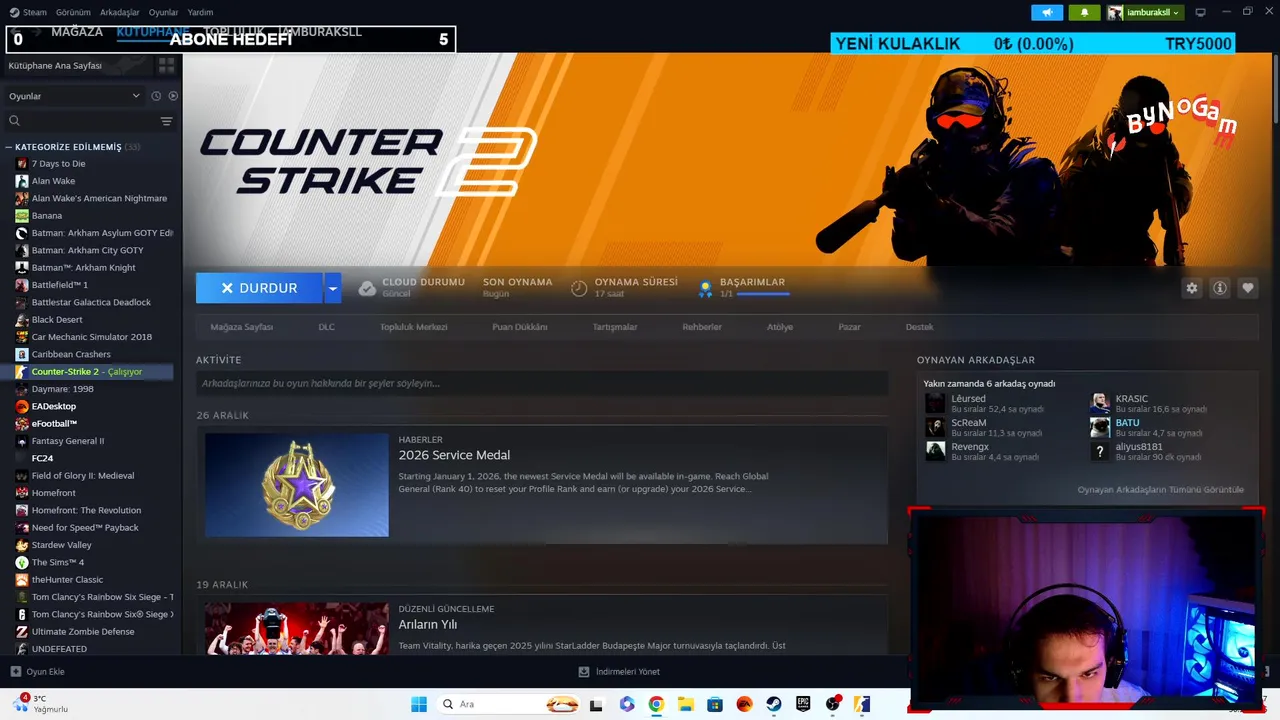Expand the Oyunlar filter dropdown

(75, 96)
